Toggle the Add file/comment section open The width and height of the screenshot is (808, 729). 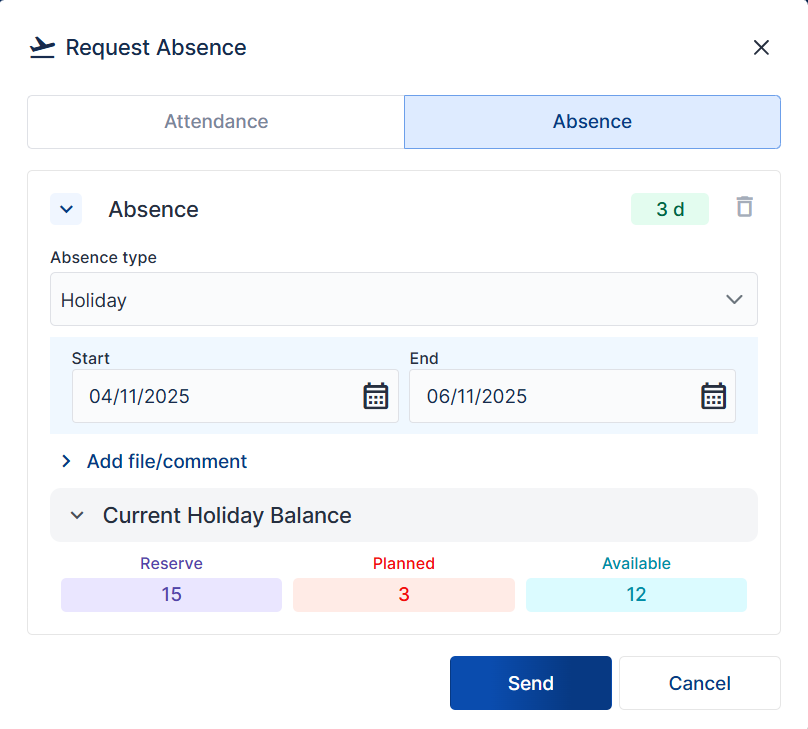coord(166,461)
